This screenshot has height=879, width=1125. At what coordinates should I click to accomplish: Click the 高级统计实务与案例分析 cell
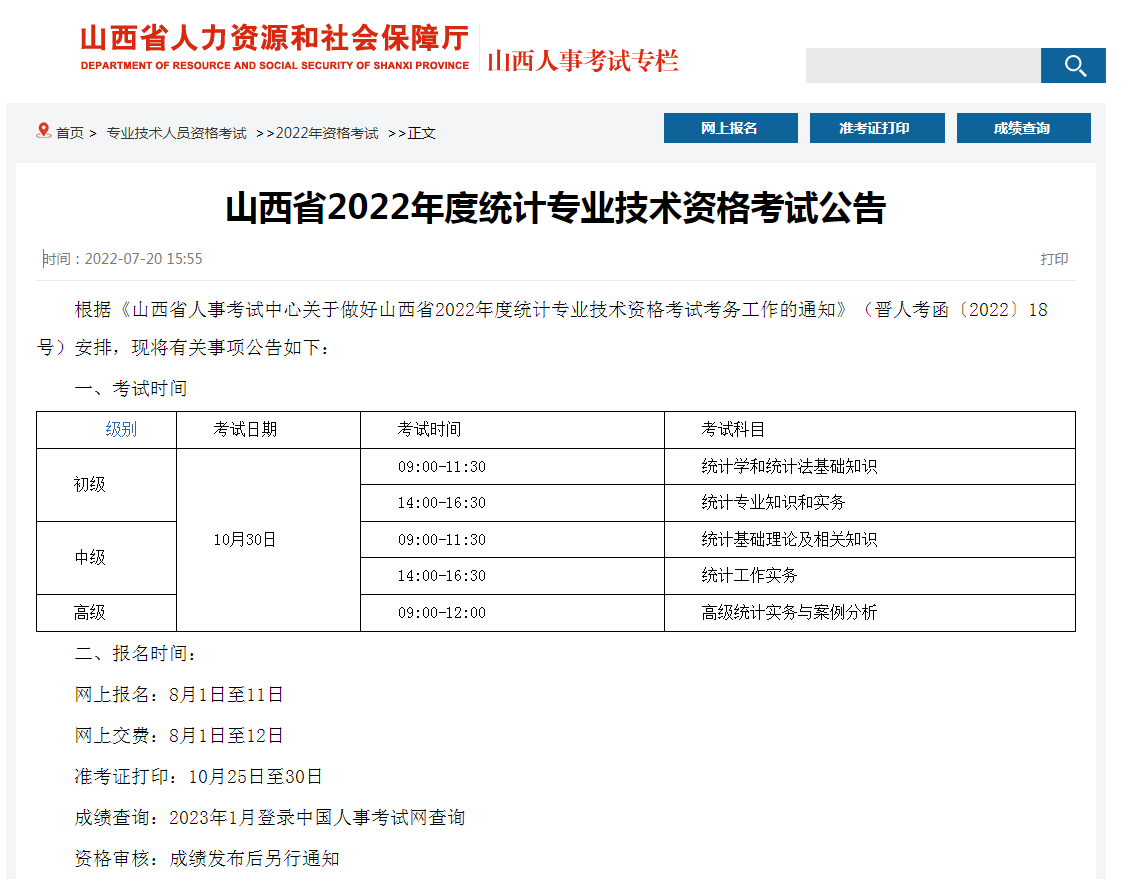(x=789, y=612)
